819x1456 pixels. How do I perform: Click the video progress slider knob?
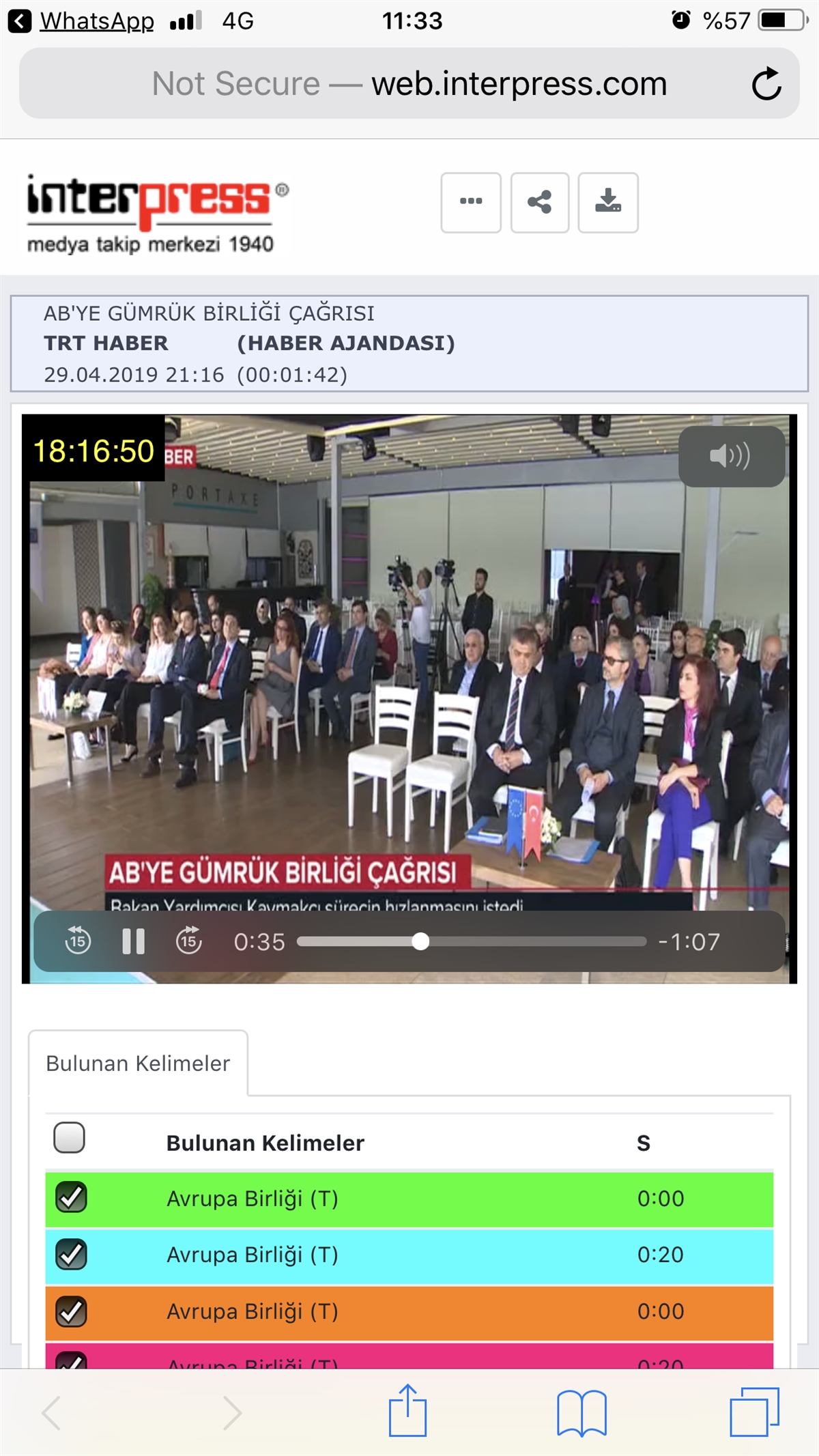coord(421,942)
